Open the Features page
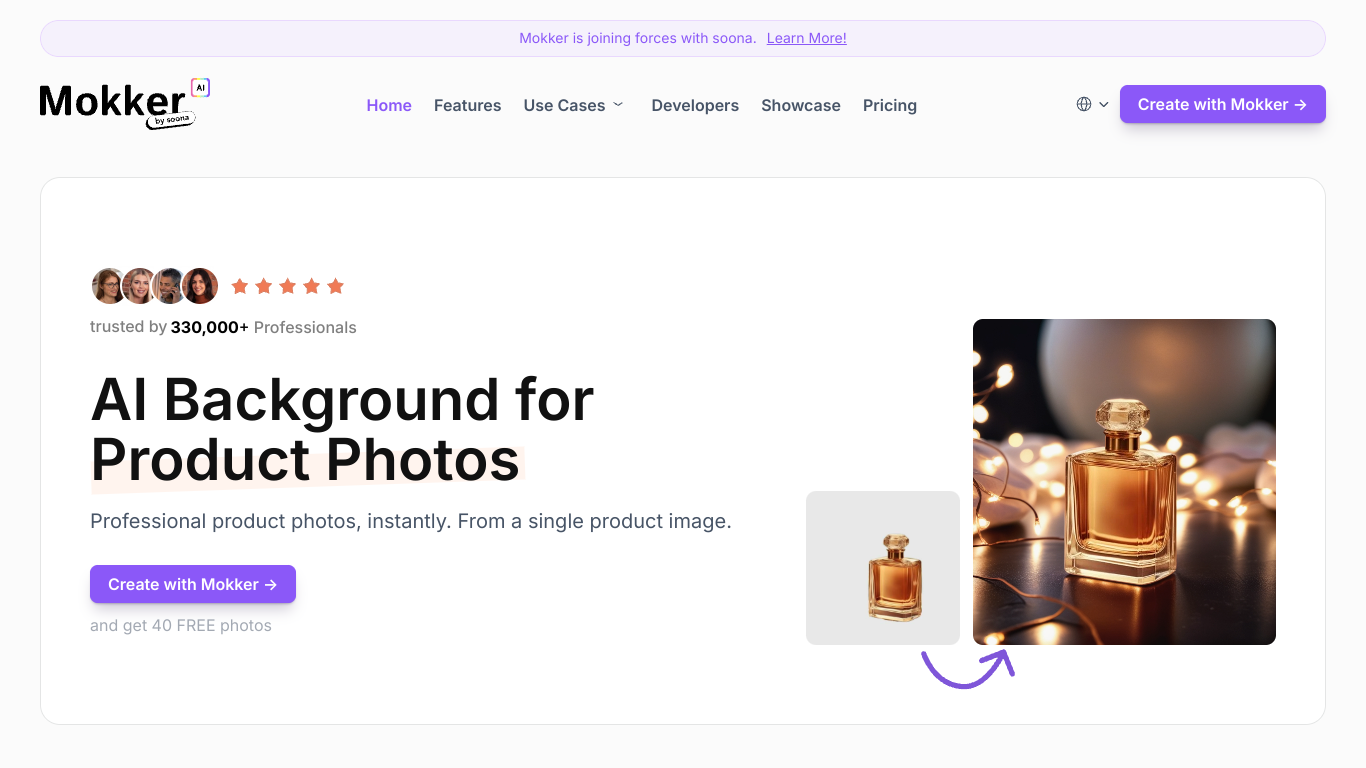 click(x=467, y=105)
